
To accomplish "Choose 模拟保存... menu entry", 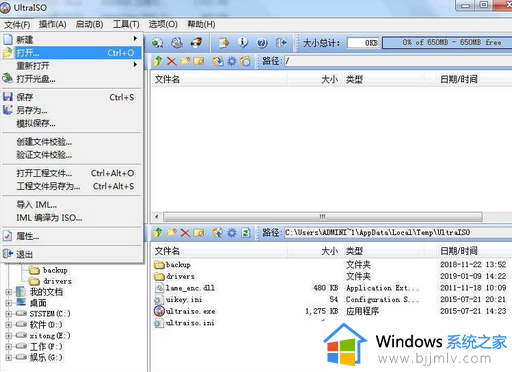I will point(72,123).
